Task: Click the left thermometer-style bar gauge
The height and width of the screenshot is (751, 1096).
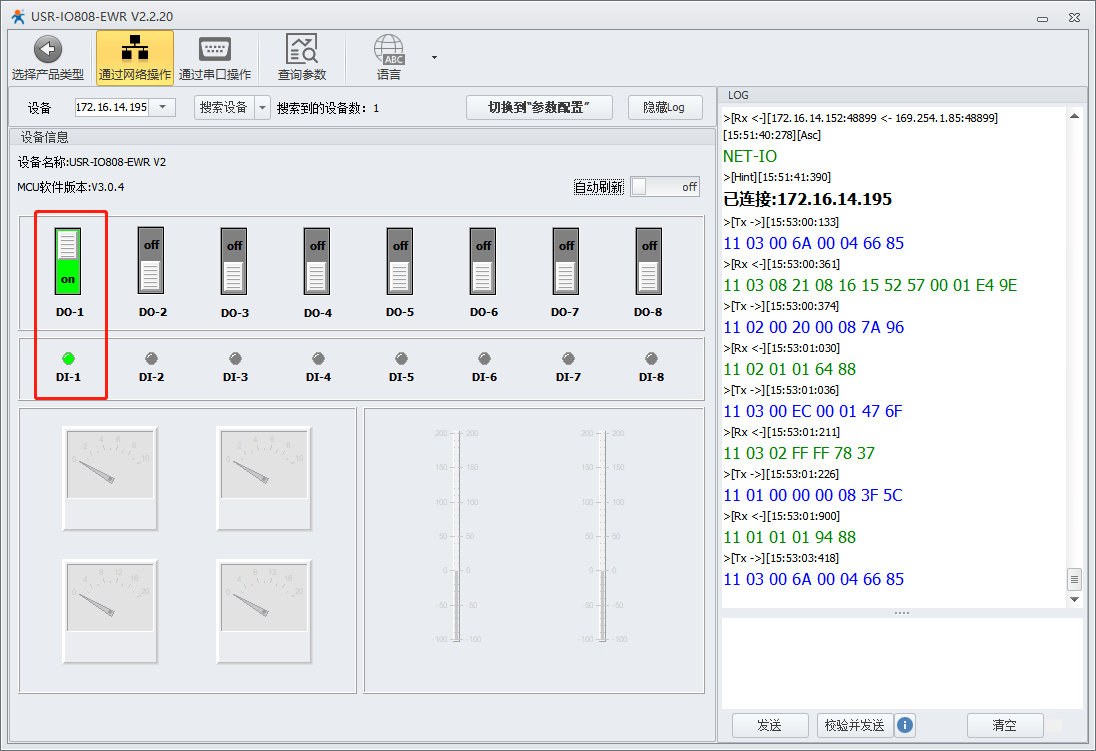Action: point(457,536)
